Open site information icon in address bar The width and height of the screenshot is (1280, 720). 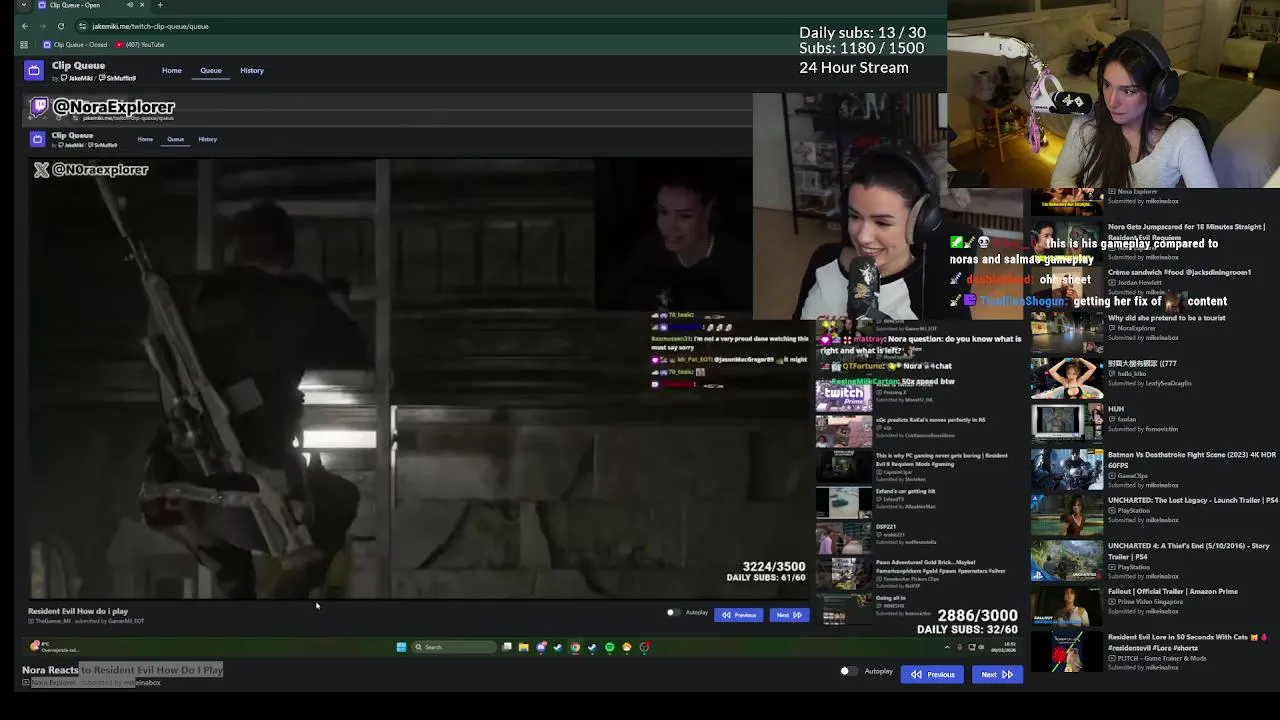tap(83, 26)
